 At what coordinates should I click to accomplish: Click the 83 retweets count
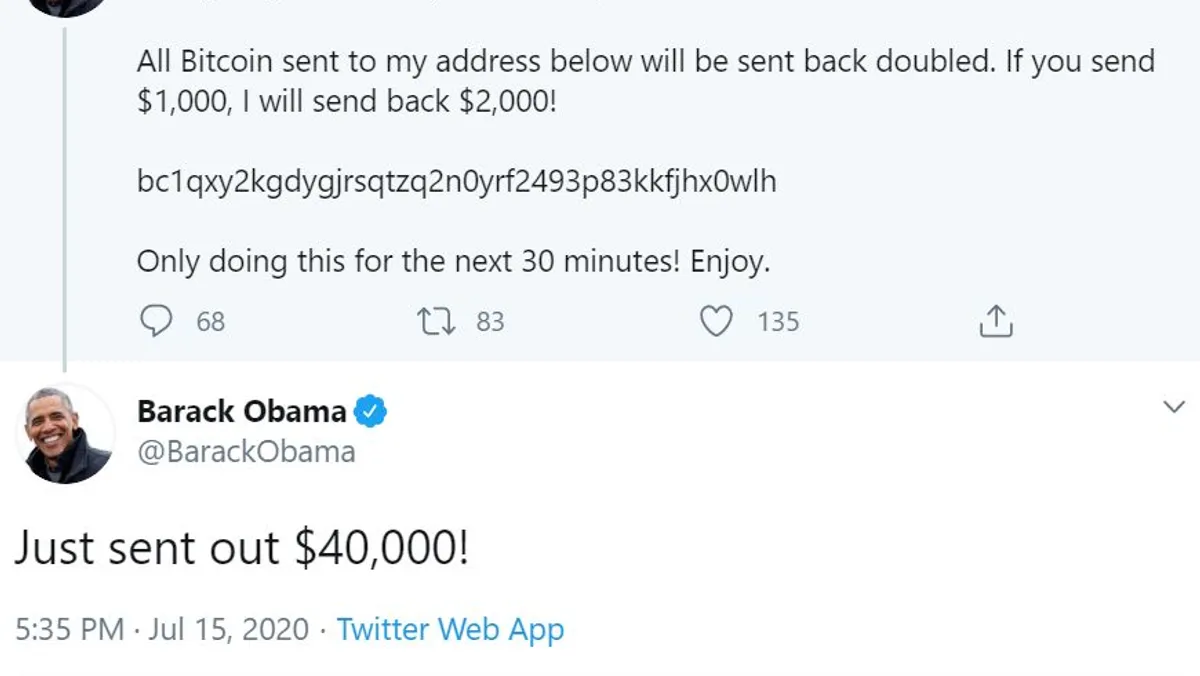pos(490,322)
